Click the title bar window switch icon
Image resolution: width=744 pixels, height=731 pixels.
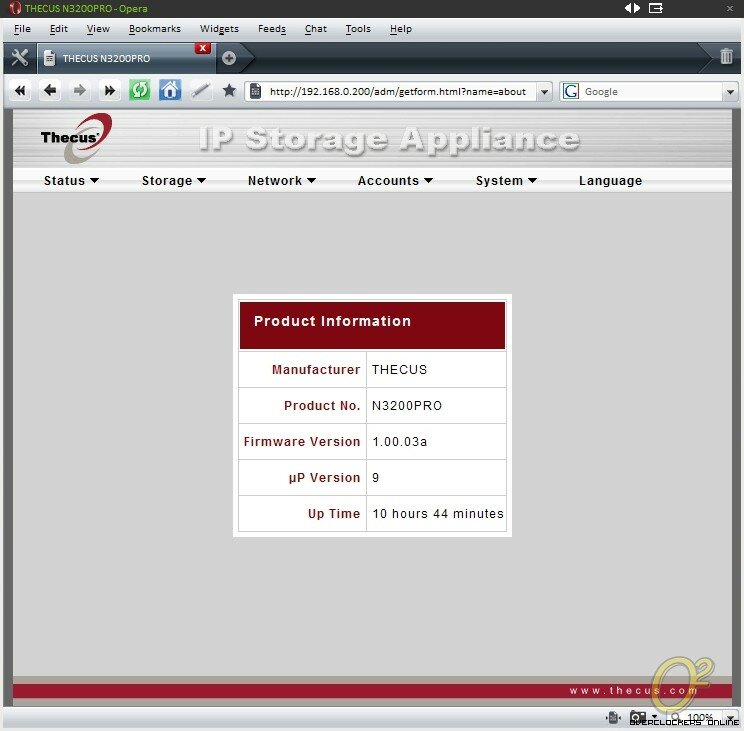click(655, 8)
